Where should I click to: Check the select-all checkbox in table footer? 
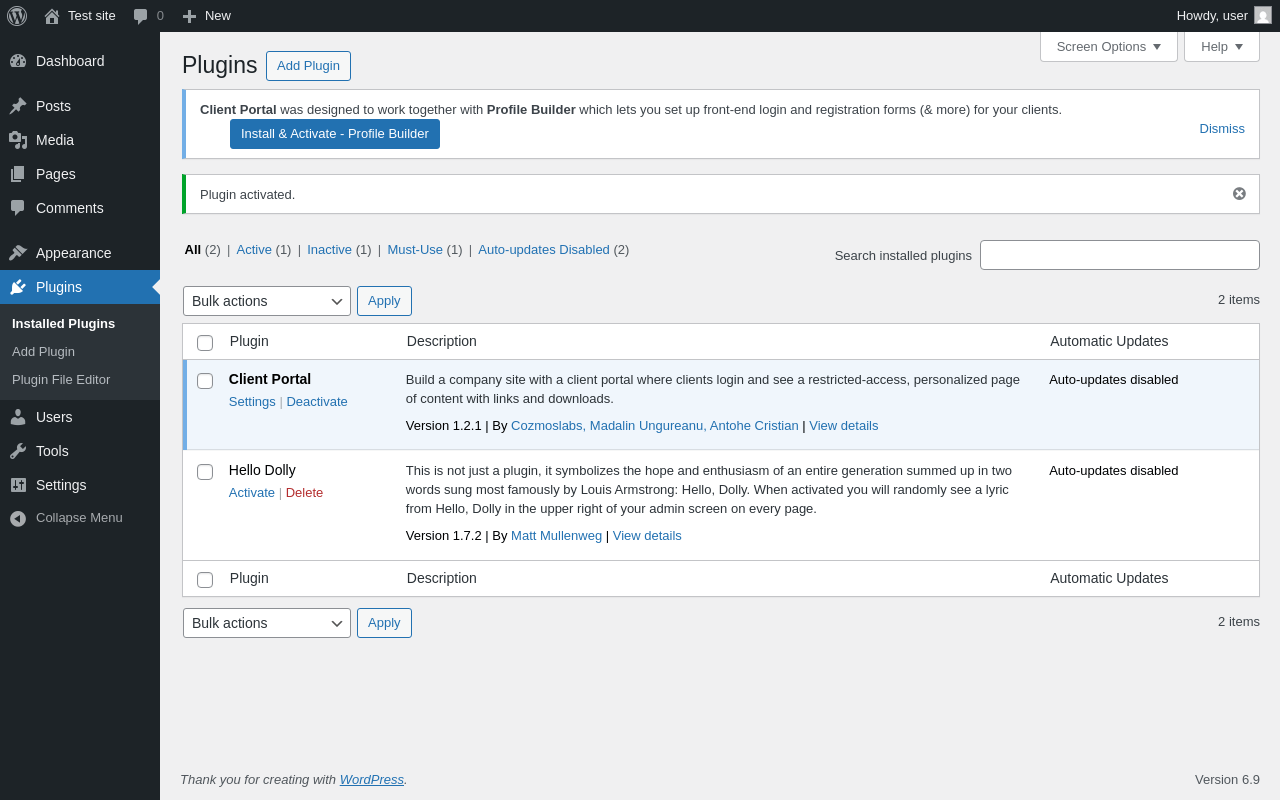[x=205, y=580]
